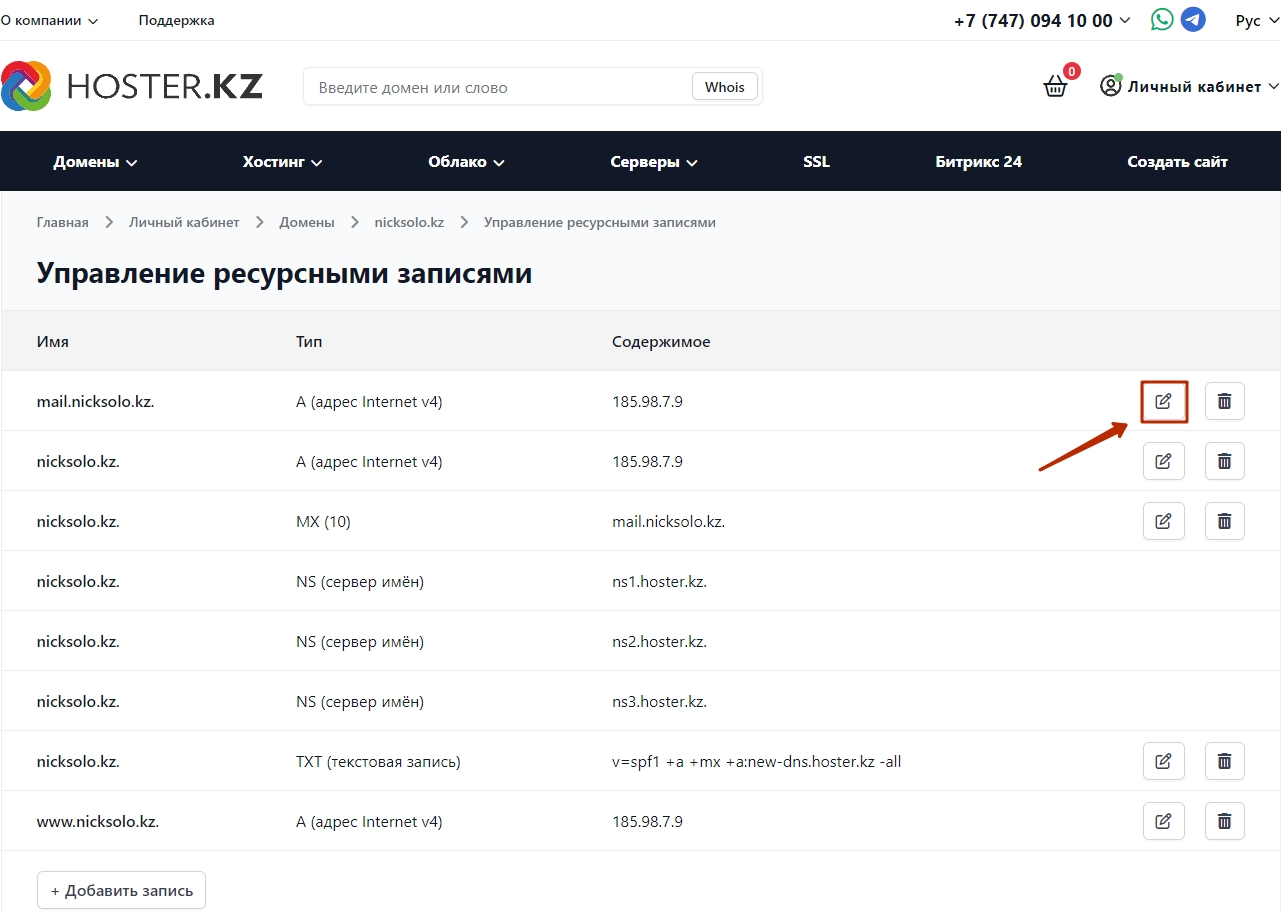
Task: Open the Облако navigation menu
Action: 466,162
